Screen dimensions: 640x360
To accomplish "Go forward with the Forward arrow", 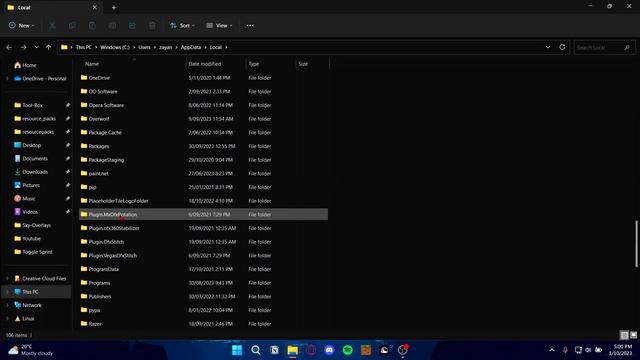I will pyautogui.click(x=23, y=47).
